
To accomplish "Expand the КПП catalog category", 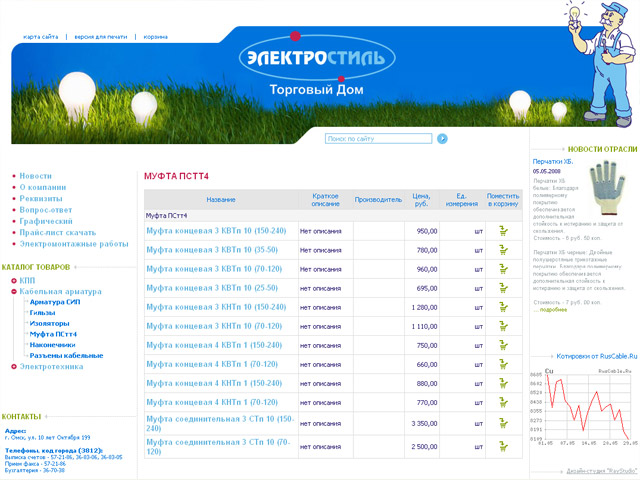I will (12, 281).
